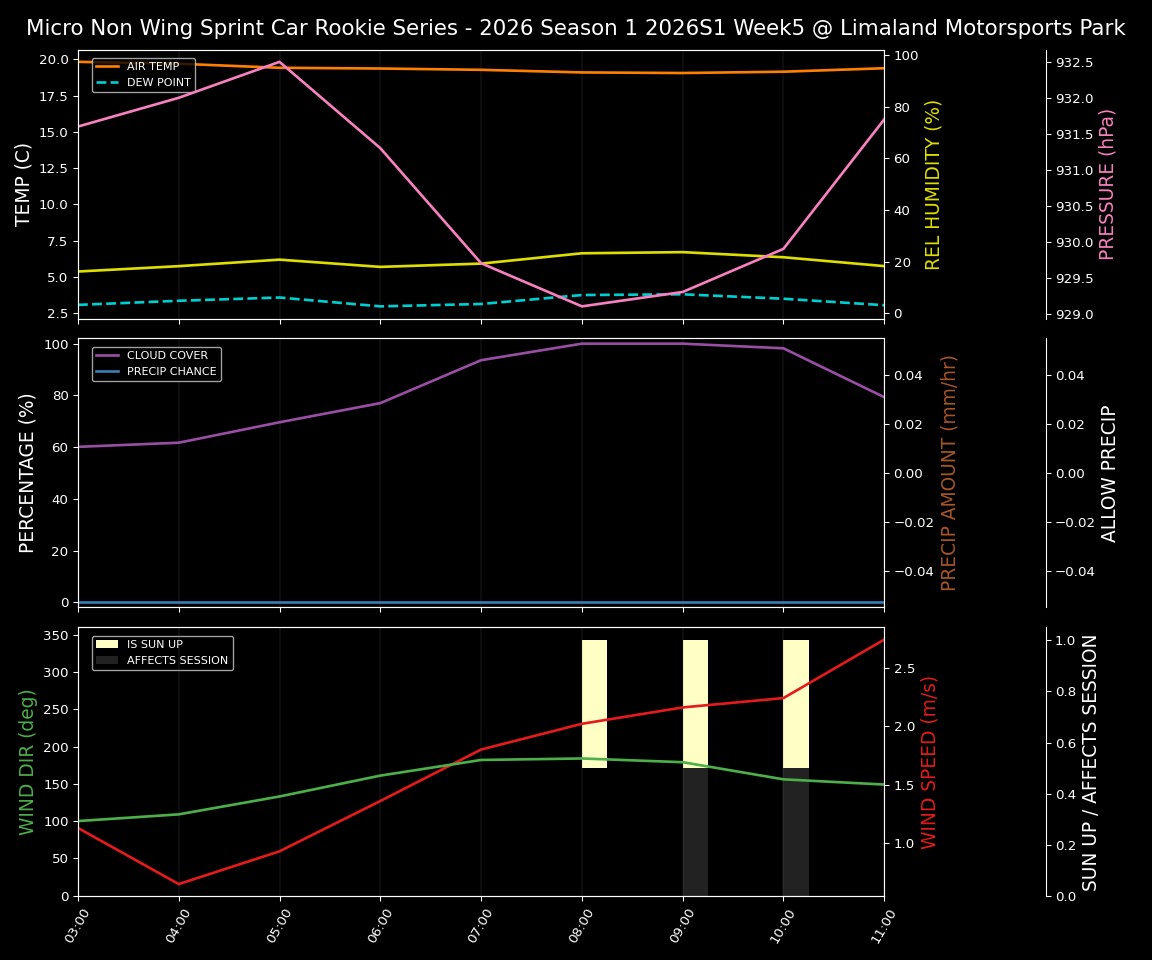Viewport: 1152px width, 960px height.
Task: Click the chart title mentioning Limaland Motorsports Park
Action: click(576, 27)
